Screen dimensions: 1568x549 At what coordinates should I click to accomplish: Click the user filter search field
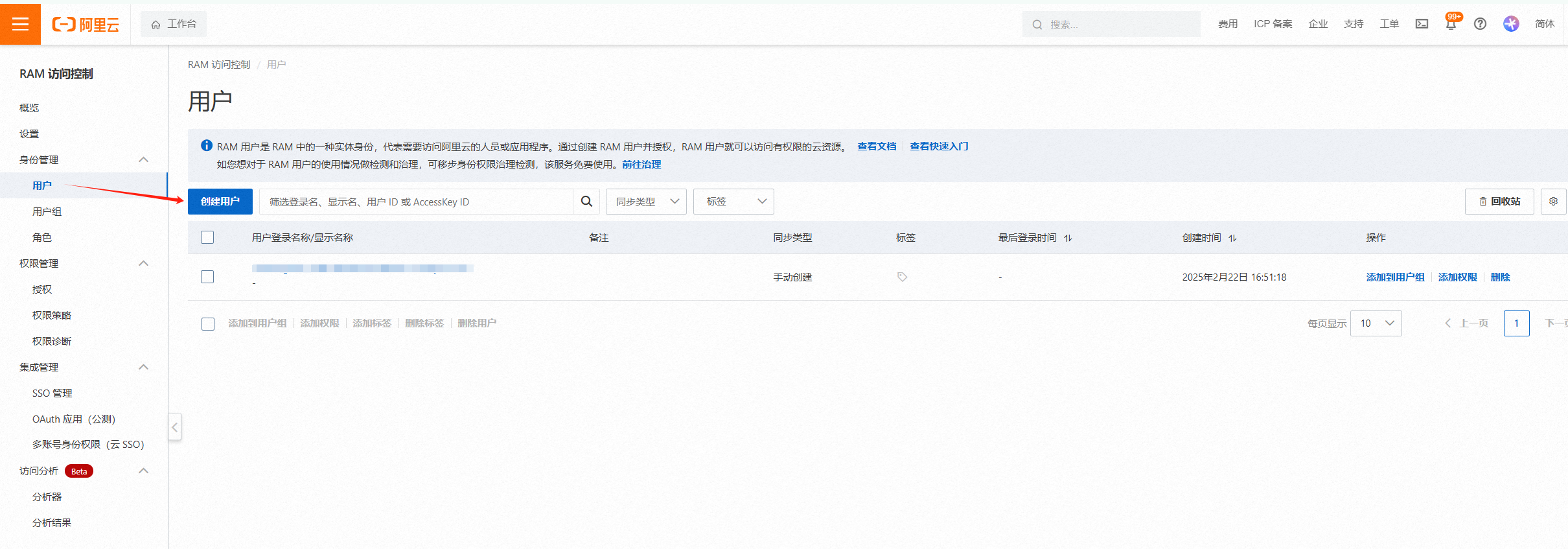pyautogui.click(x=416, y=202)
